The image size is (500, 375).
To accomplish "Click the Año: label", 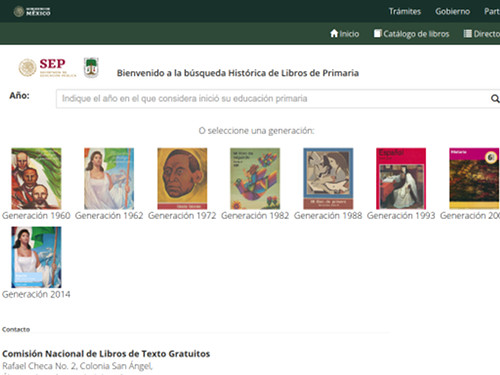I will tap(19, 96).
